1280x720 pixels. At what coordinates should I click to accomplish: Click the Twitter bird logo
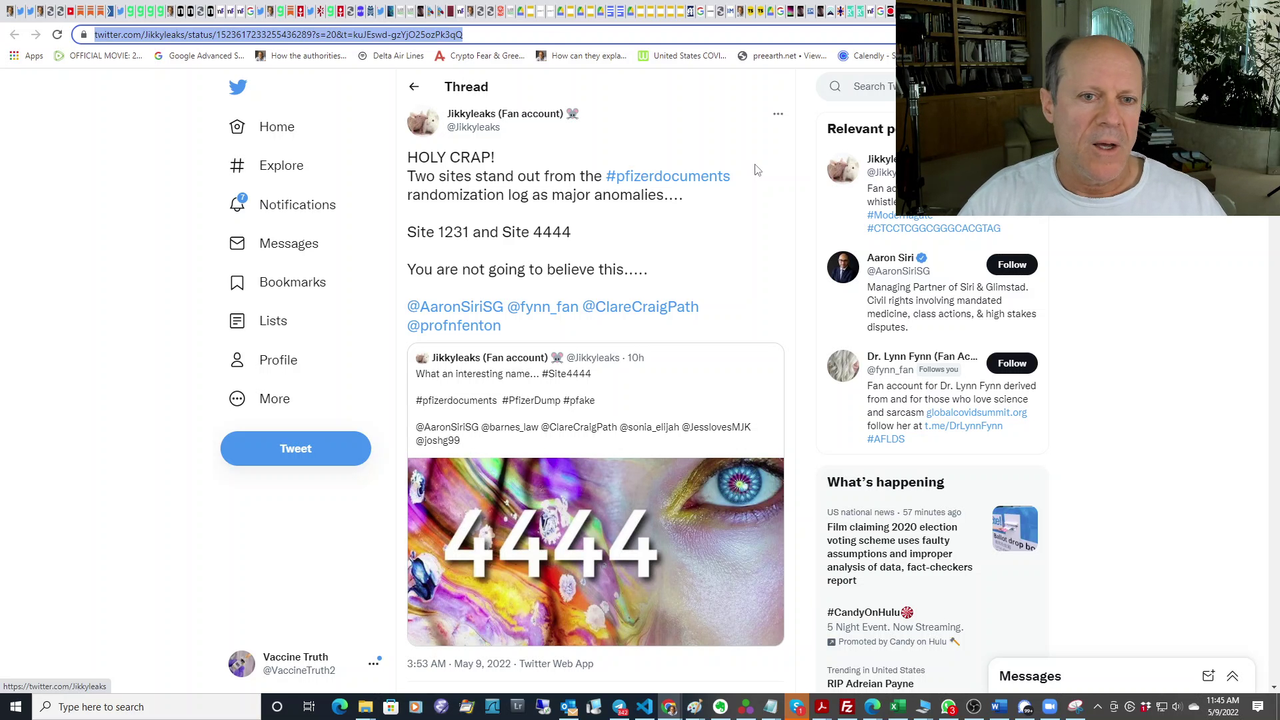click(x=238, y=87)
